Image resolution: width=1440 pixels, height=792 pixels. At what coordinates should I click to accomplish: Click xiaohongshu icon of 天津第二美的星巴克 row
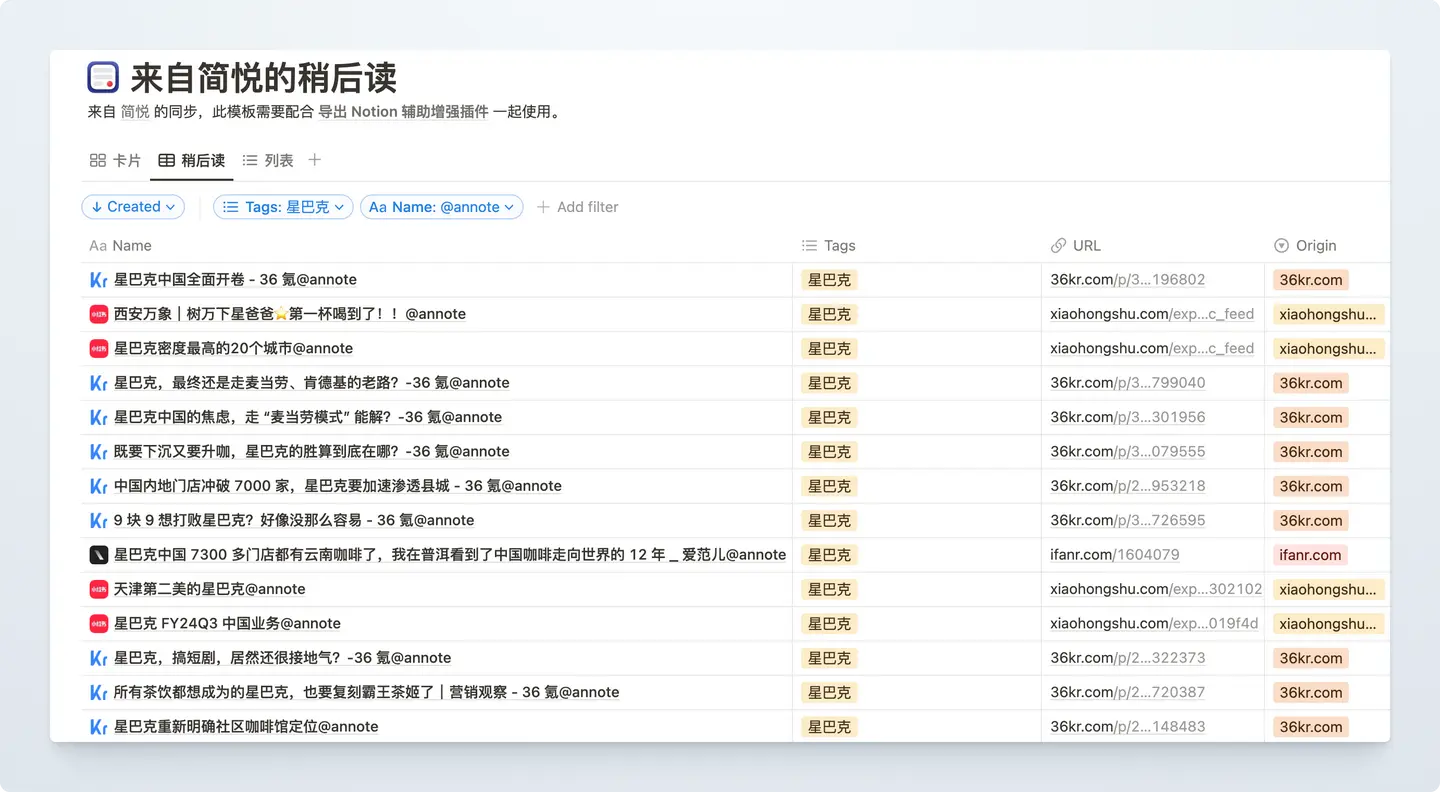pos(98,589)
